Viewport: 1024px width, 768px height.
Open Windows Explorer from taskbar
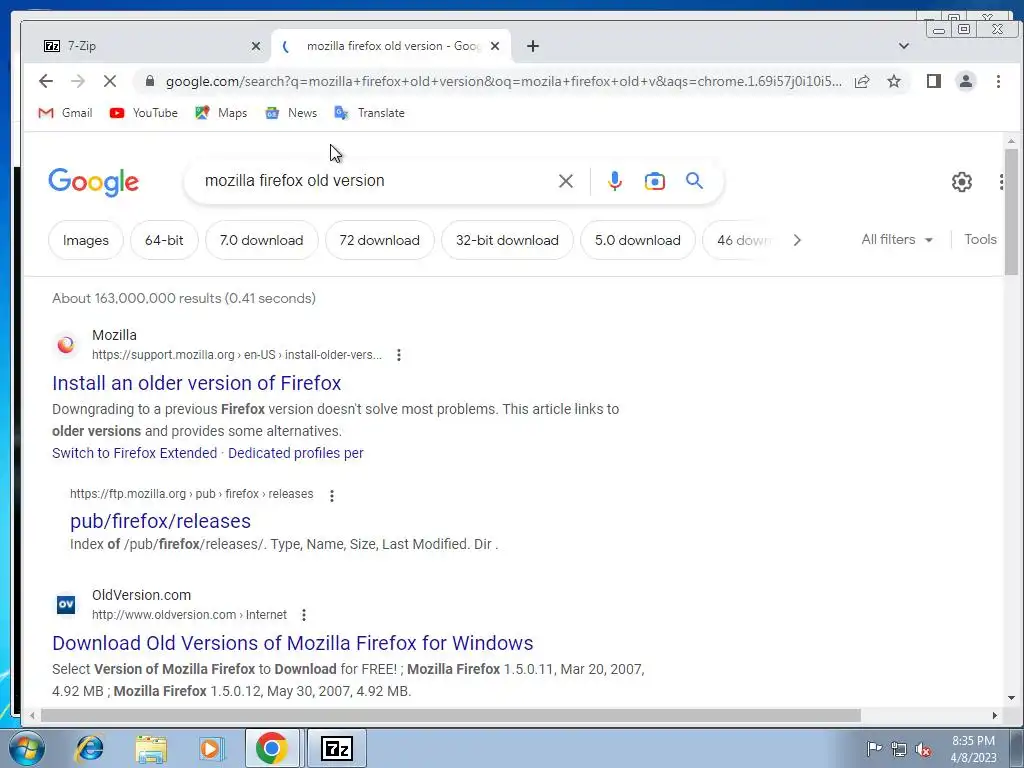151,748
